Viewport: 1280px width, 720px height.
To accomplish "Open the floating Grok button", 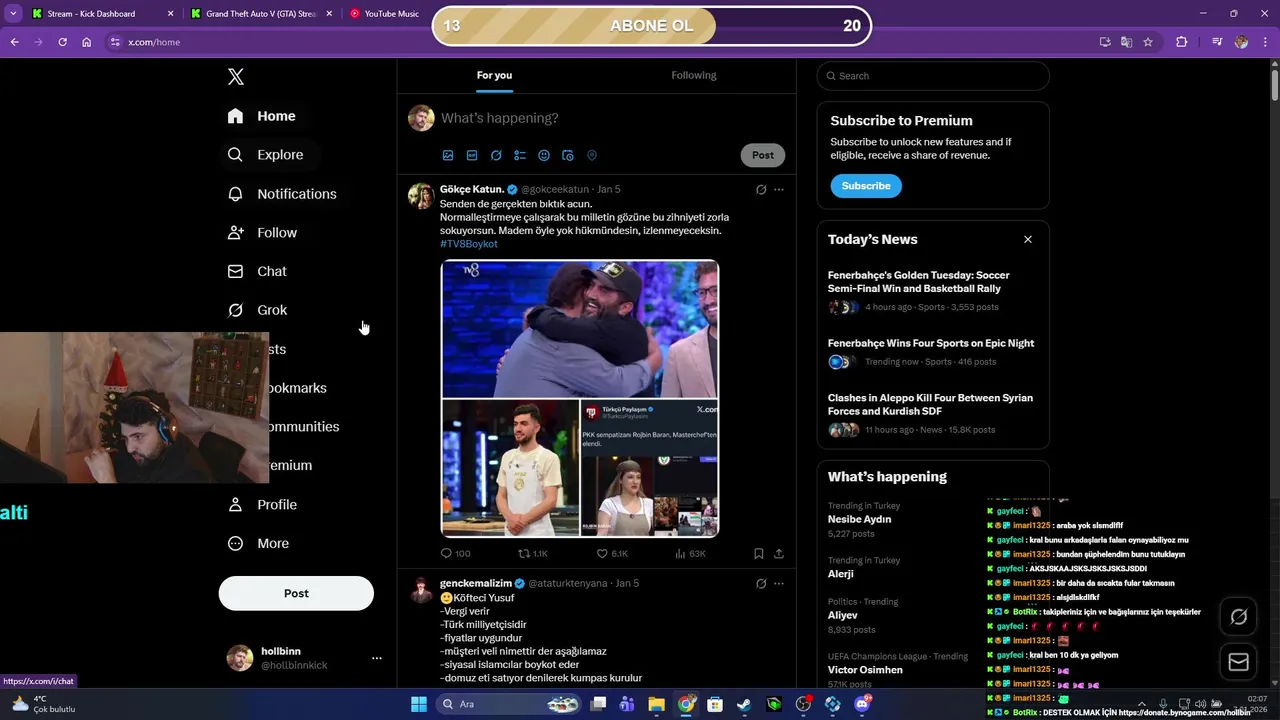I will 1238,617.
